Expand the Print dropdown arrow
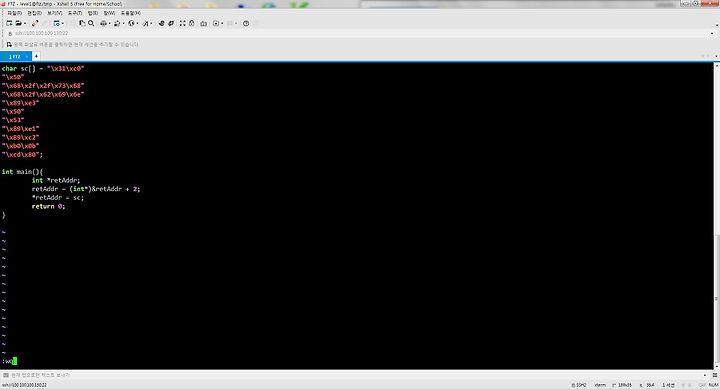 tap(110, 23)
